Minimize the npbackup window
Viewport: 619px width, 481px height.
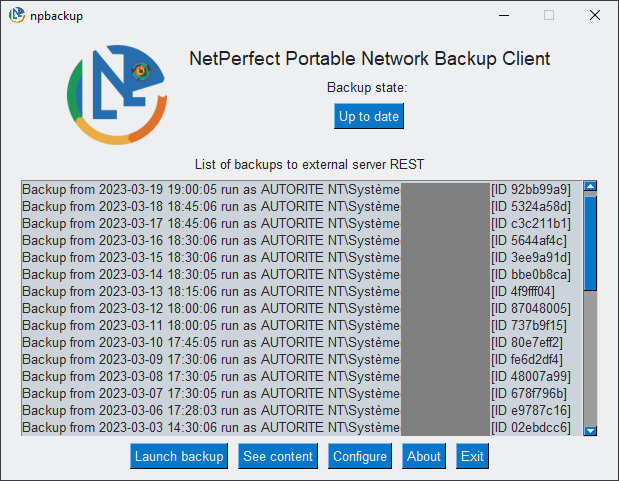pyautogui.click(x=504, y=15)
